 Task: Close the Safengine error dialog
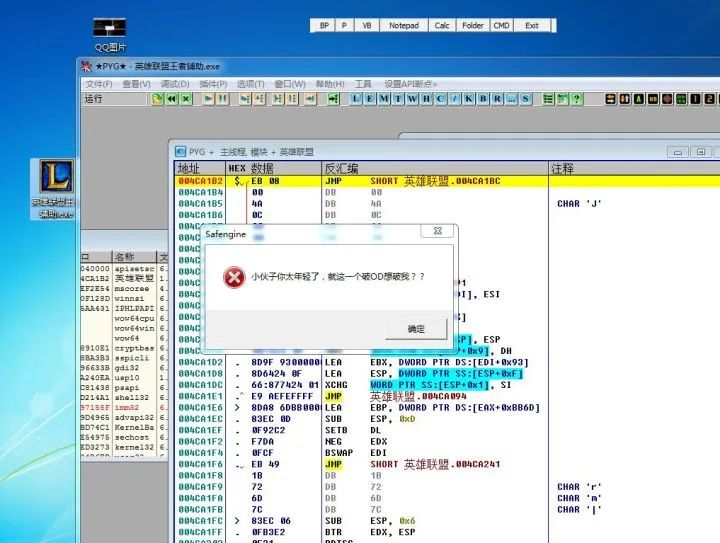coord(438,231)
